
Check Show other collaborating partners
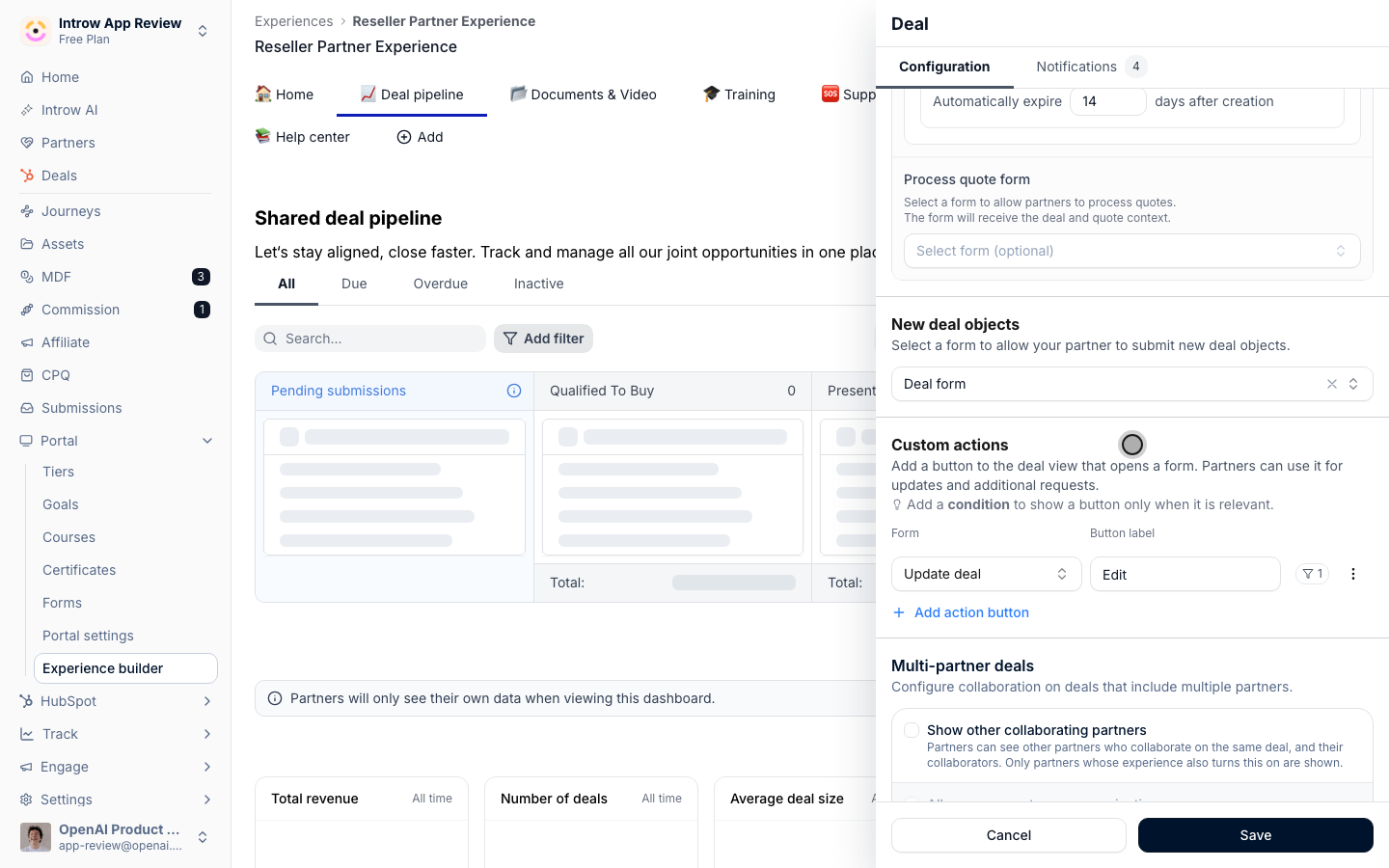912,730
